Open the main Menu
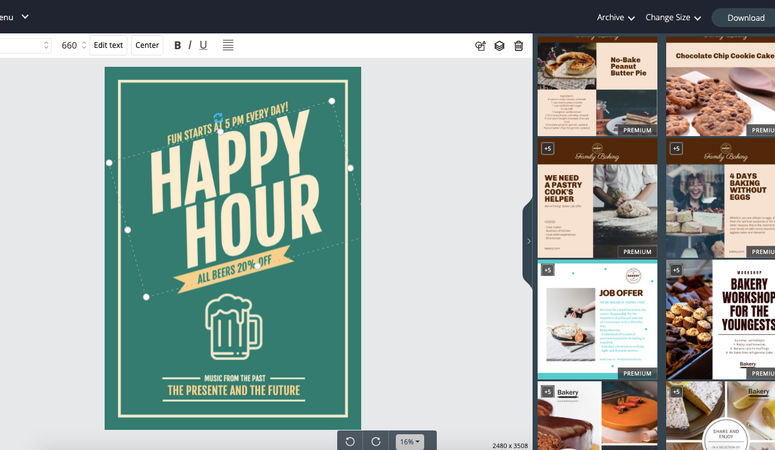This screenshot has height=450, width=775. 14,17
